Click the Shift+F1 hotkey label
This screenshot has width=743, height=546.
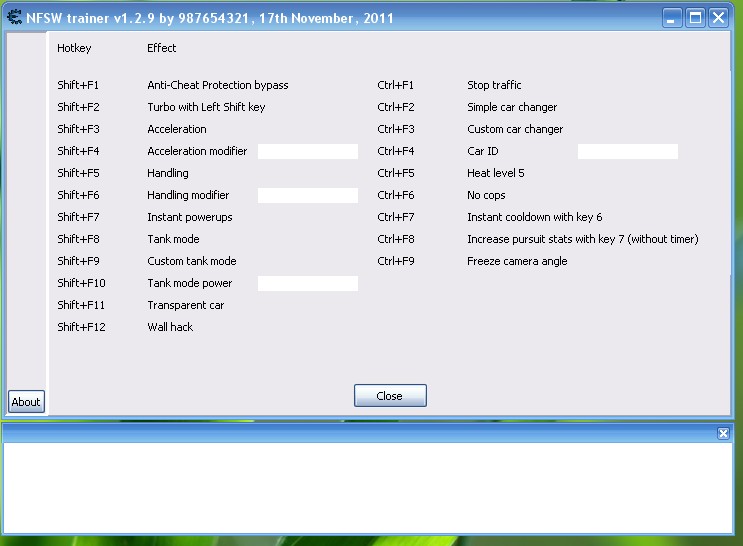coord(78,85)
